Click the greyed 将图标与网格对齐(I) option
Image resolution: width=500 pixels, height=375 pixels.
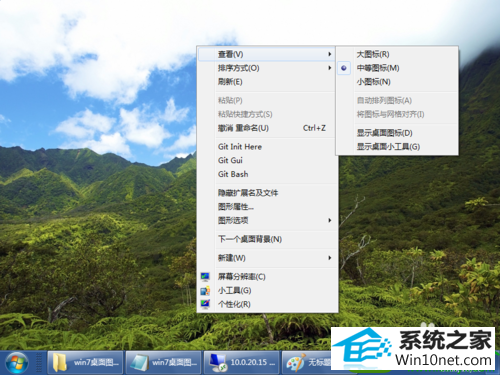pos(397,115)
